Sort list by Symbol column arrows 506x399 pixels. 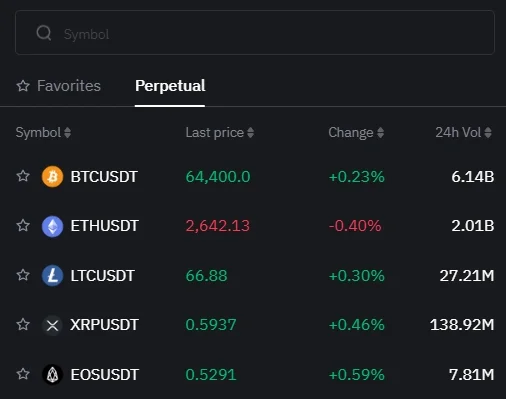coord(67,133)
